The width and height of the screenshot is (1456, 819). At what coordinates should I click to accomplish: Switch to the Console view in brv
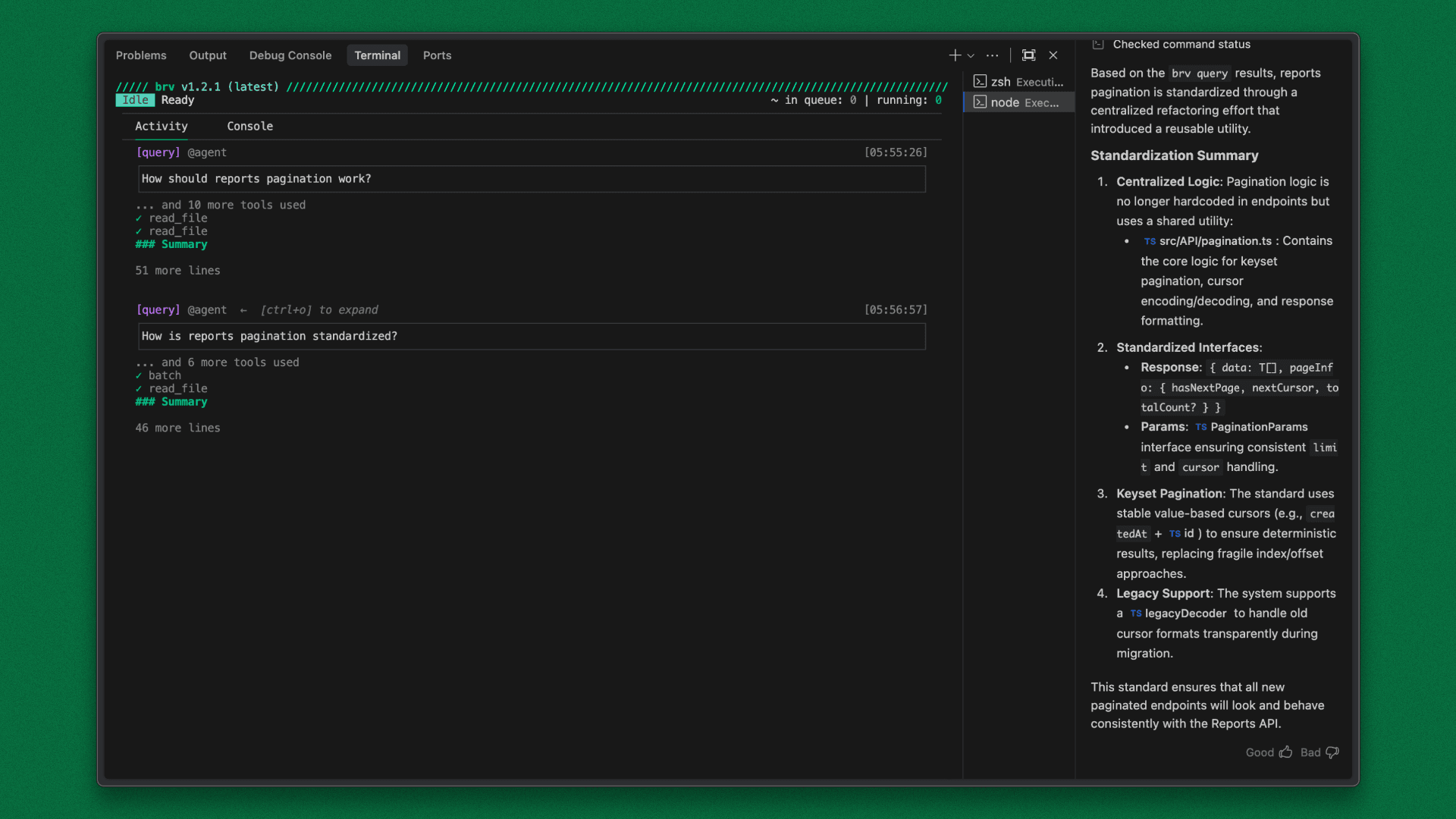point(249,127)
